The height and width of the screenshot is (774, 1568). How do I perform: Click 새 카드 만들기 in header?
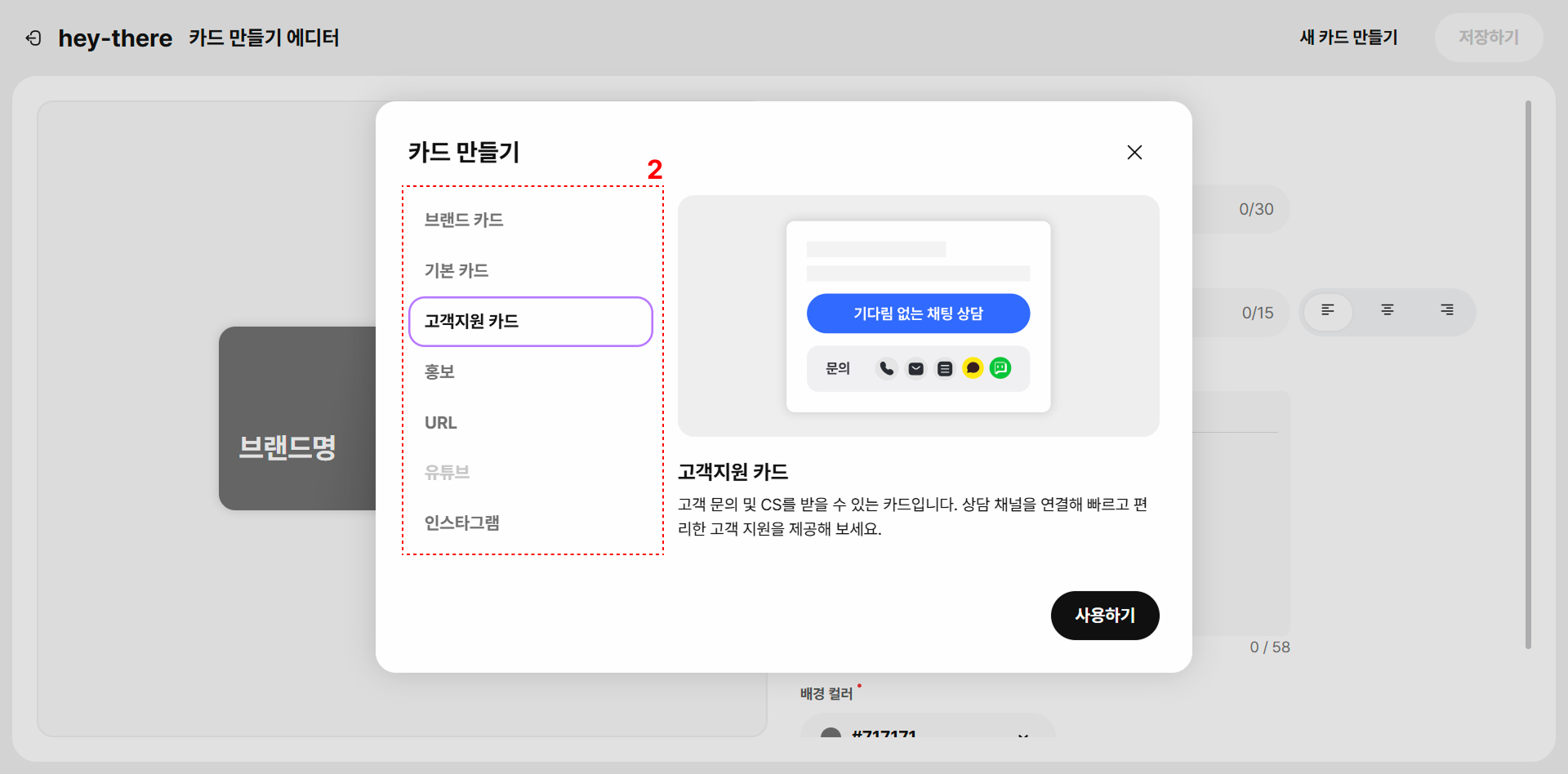[1348, 38]
